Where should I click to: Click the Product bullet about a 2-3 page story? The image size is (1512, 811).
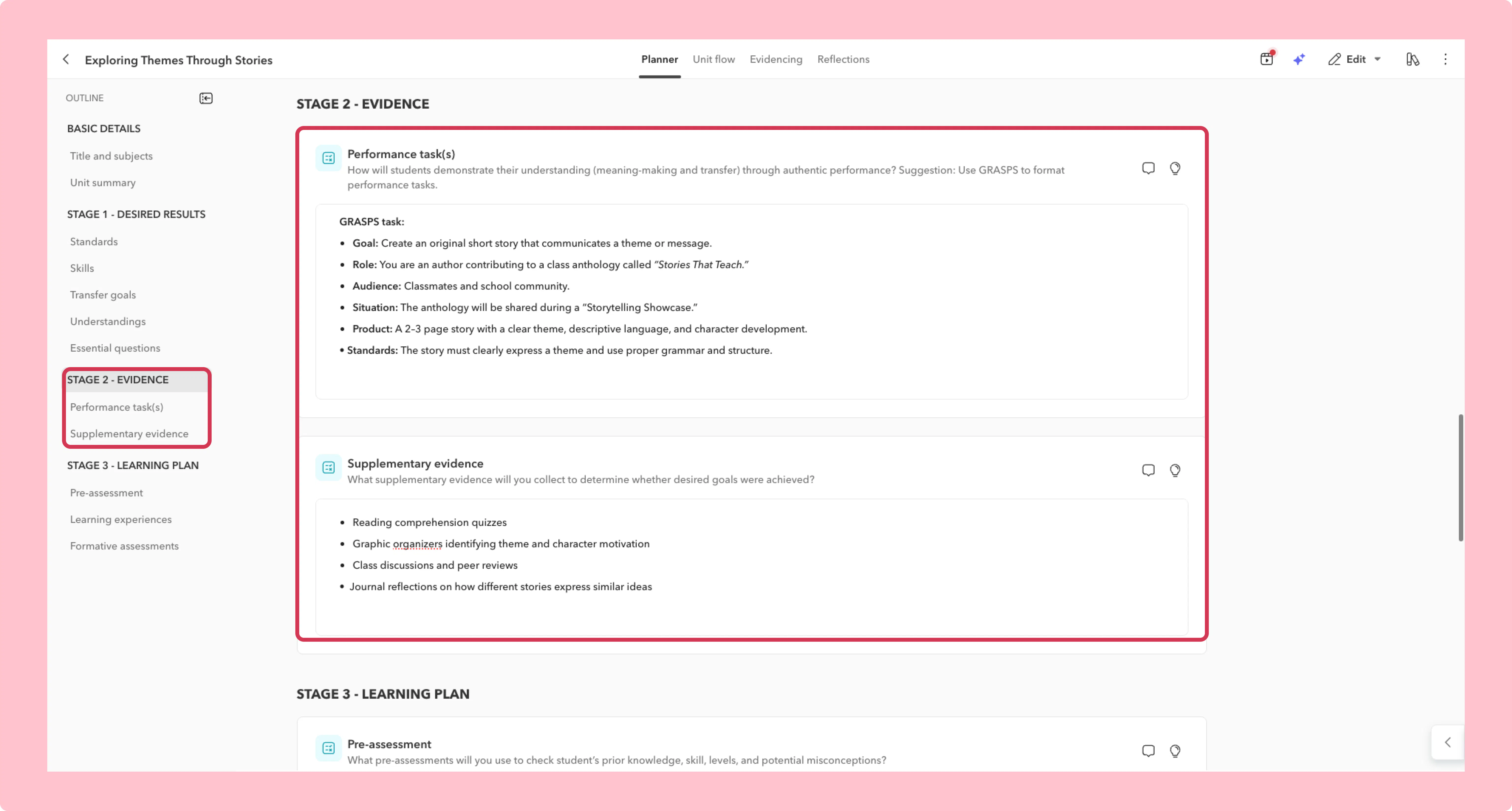pyautogui.click(x=580, y=329)
